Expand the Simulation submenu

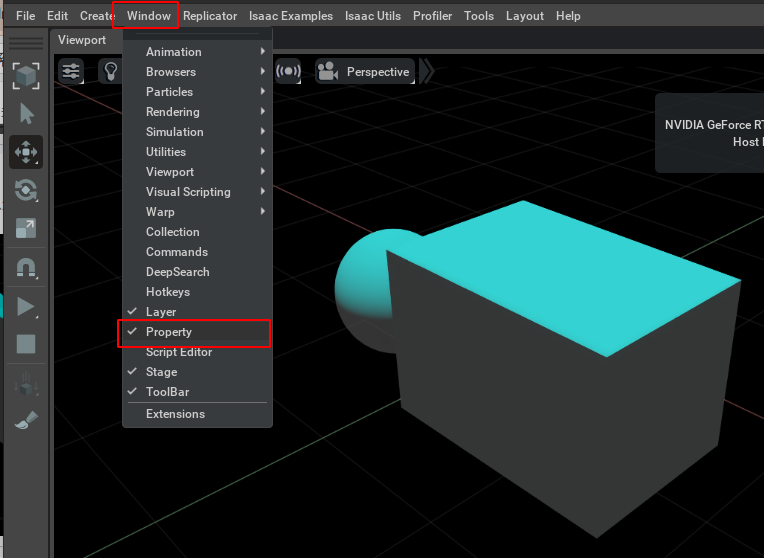coord(197,132)
